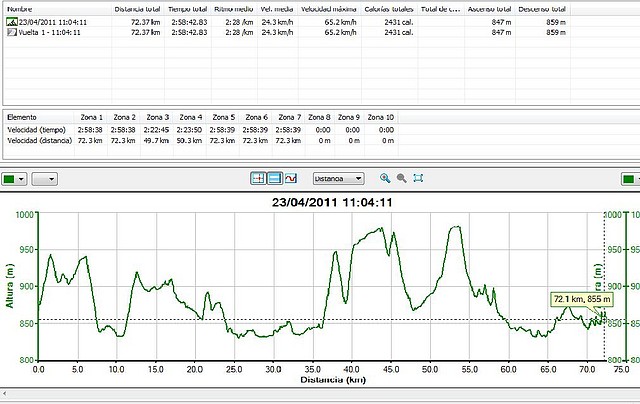
Task: Sort by the Vel. media column header
Action: click(x=277, y=9)
